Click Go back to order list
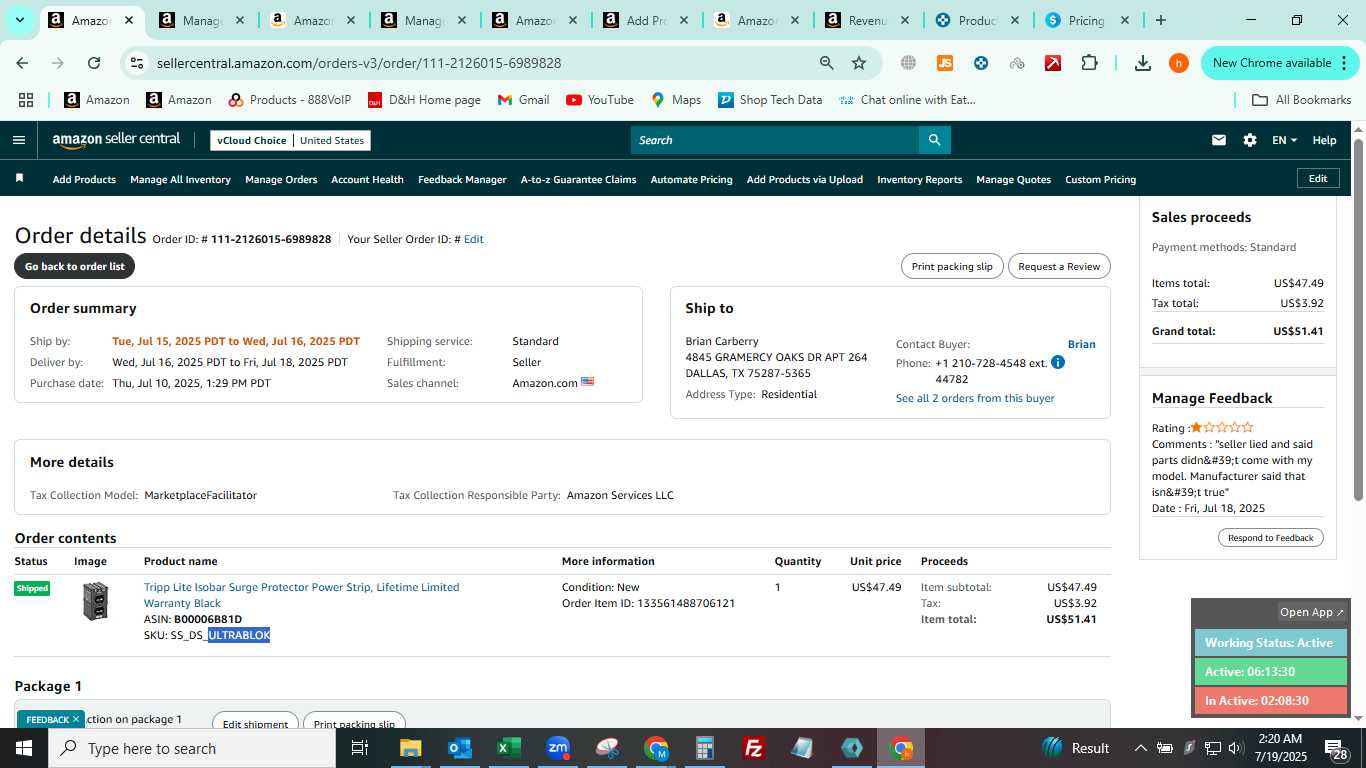Image resolution: width=1366 pixels, height=768 pixels. (x=75, y=266)
